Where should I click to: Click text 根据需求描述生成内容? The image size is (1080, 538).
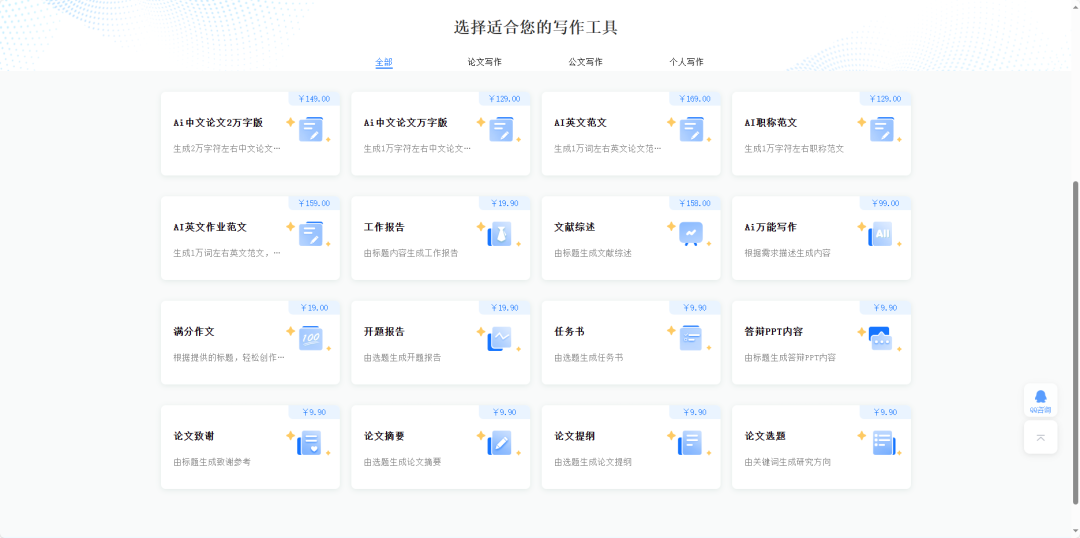[x=787, y=254]
